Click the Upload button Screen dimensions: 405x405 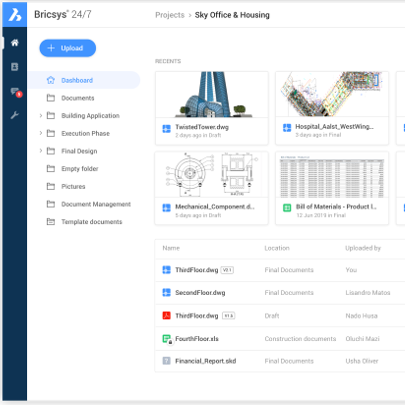point(68,48)
